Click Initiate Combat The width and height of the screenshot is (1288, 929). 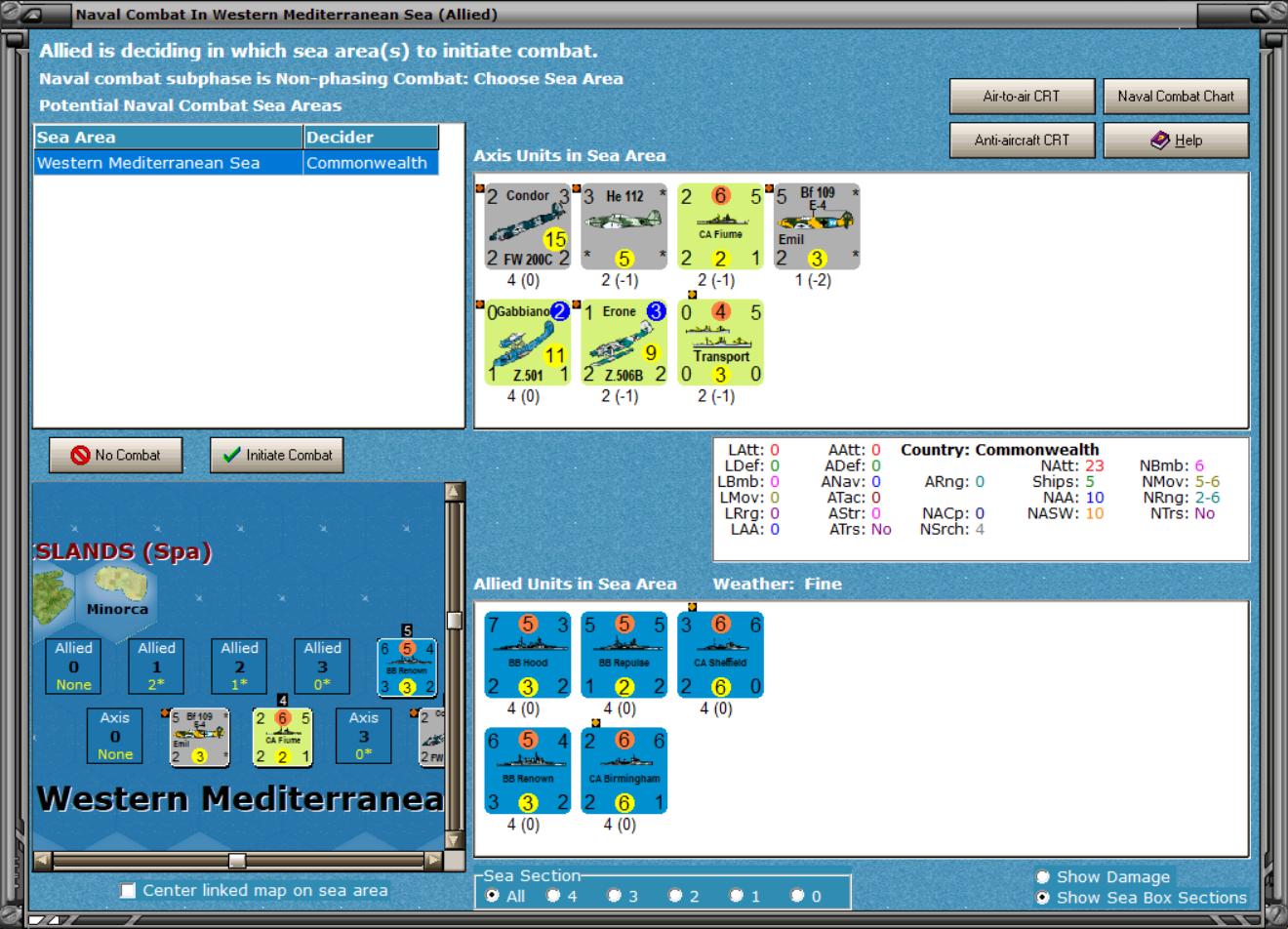[x=277, y=455]
